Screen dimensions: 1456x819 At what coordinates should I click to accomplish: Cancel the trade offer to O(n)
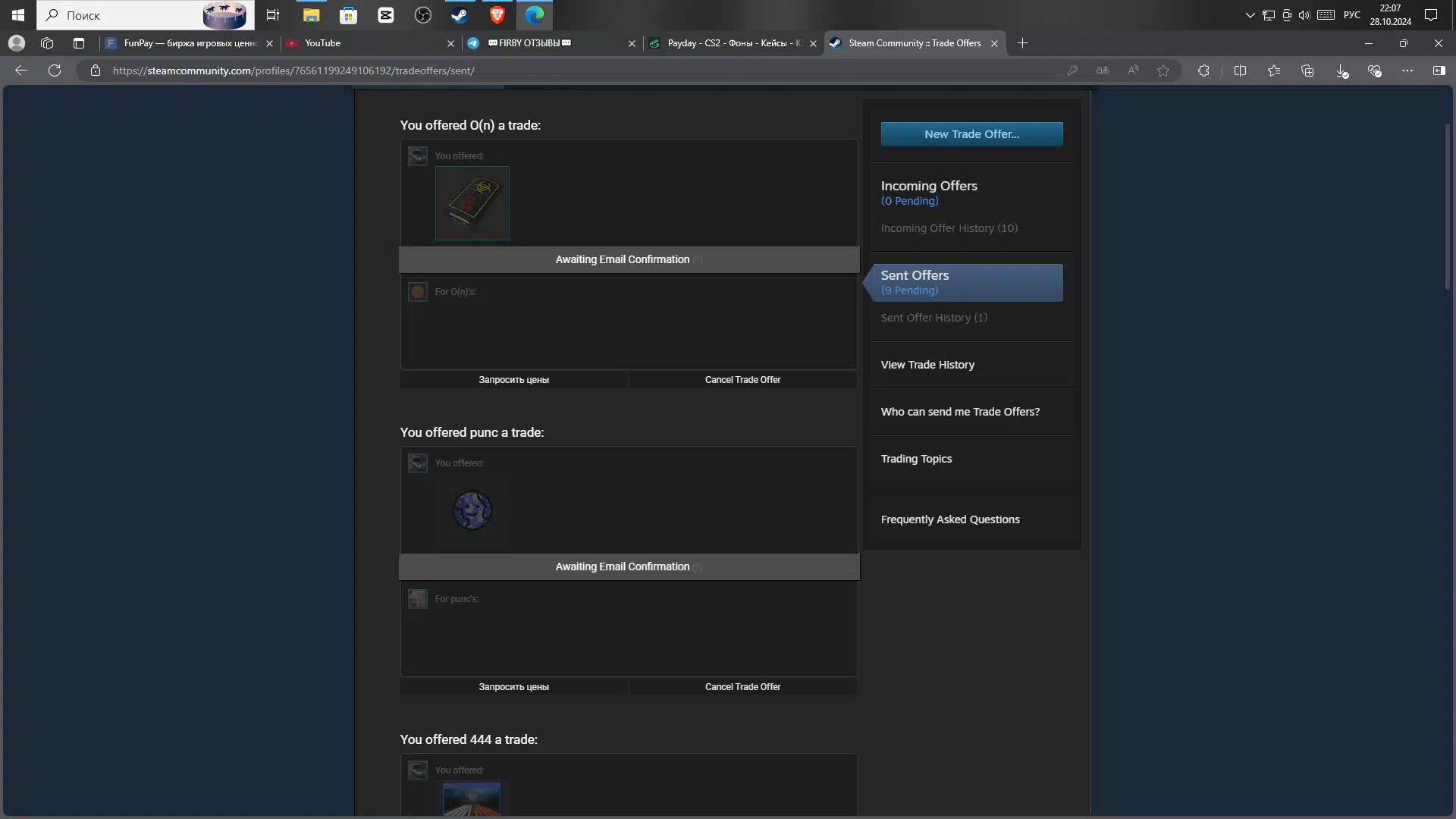742,380
